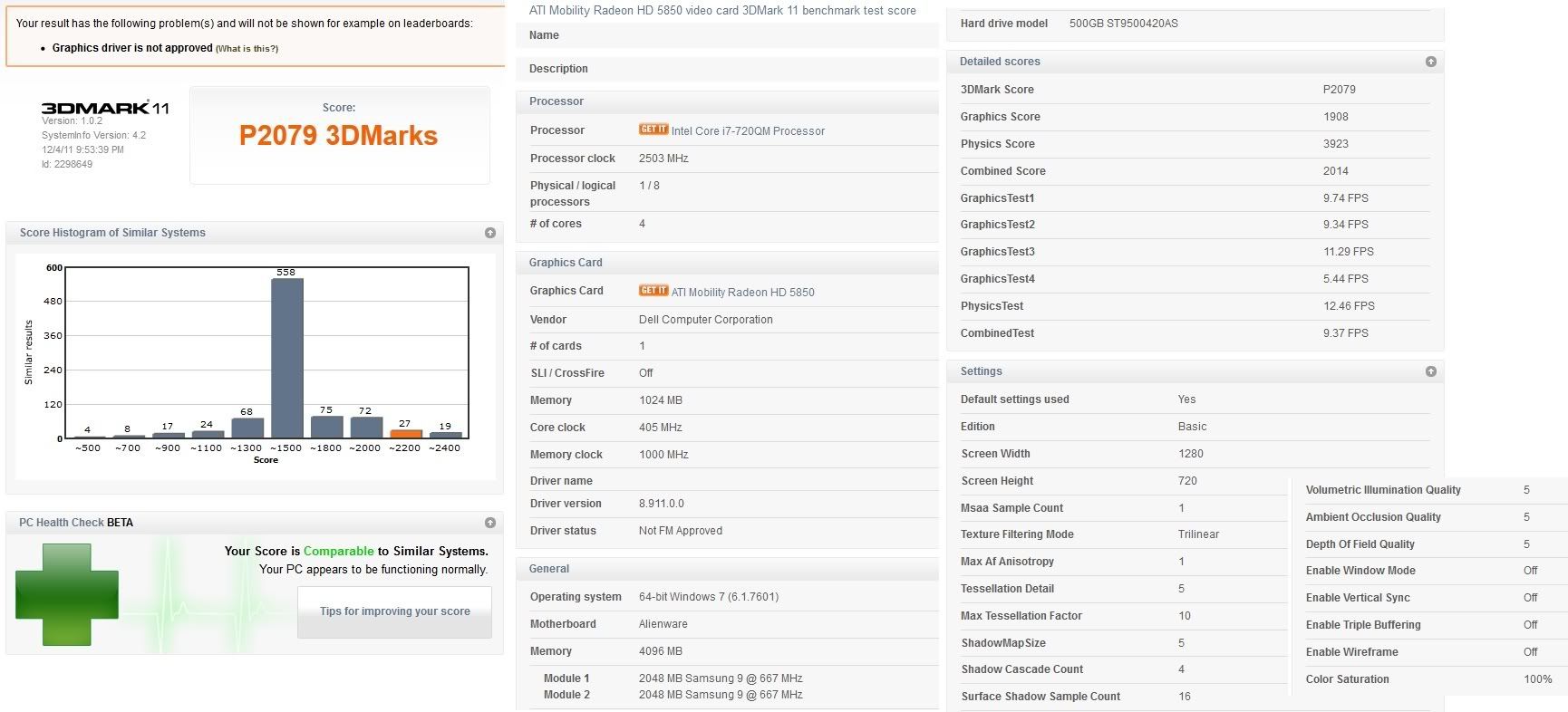
Task: Select the GraphicsTest1 value 9.74 FPS
Action: pyautogui.click(x=1346, y=198)
